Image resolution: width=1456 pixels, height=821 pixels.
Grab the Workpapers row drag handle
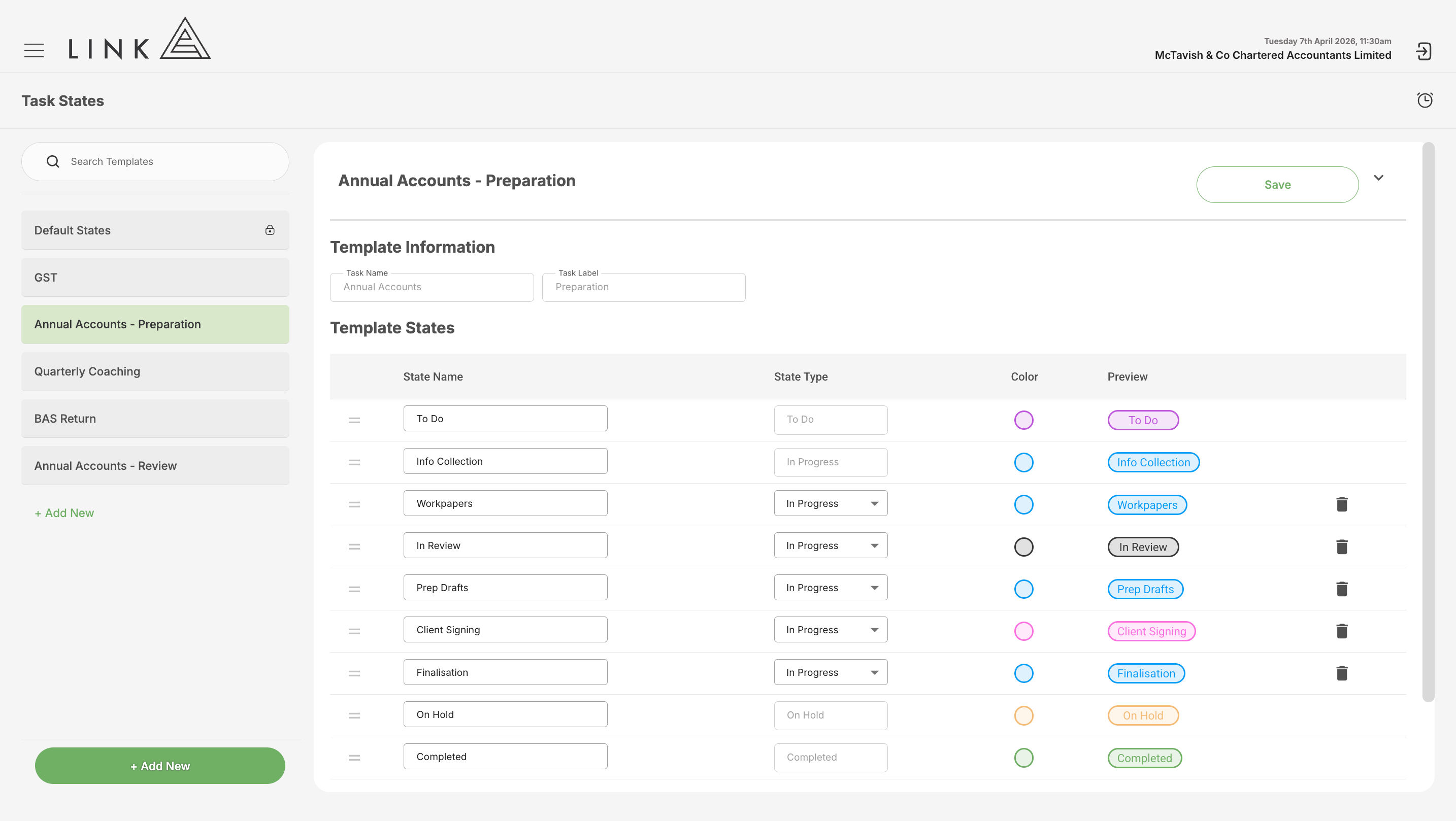(x=354, y=504)
